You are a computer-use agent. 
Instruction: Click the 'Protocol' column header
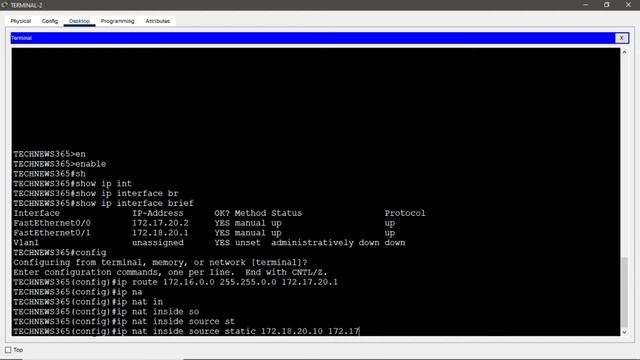point(404,213)
